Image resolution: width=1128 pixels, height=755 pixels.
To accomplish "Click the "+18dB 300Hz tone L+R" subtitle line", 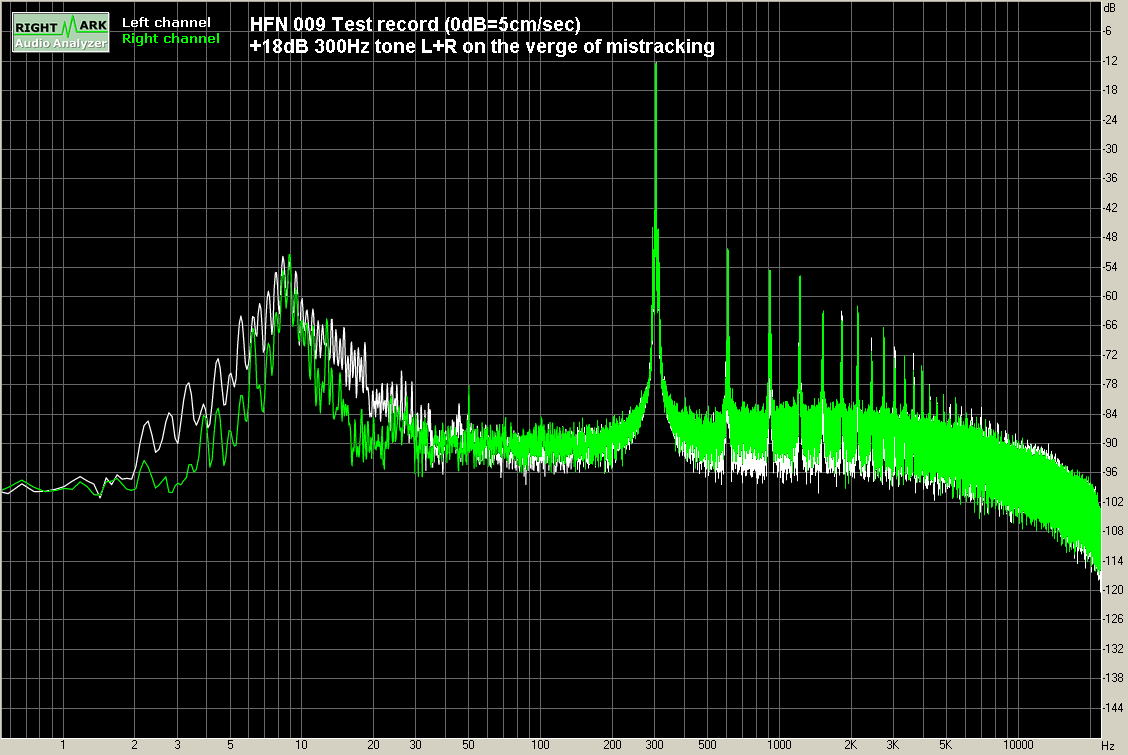I will (x=482, y=47).
